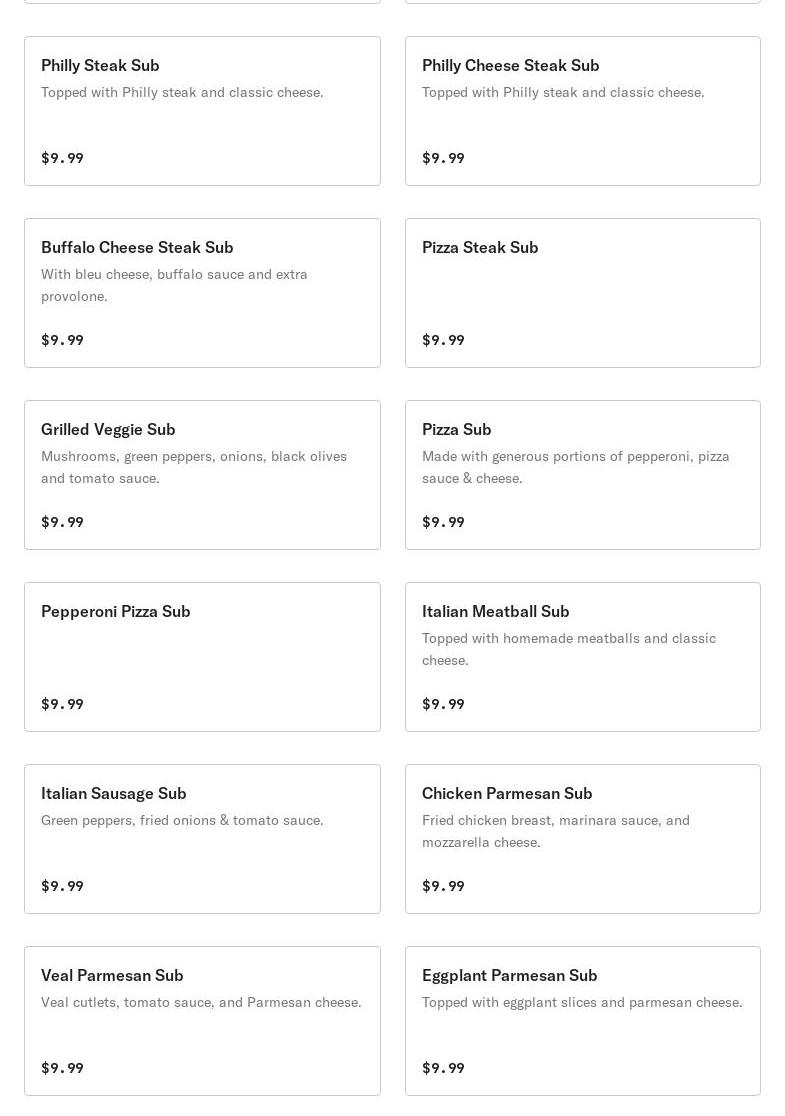
Task: Click the Italian Meatball Sub description
Action: click(568, 649)
